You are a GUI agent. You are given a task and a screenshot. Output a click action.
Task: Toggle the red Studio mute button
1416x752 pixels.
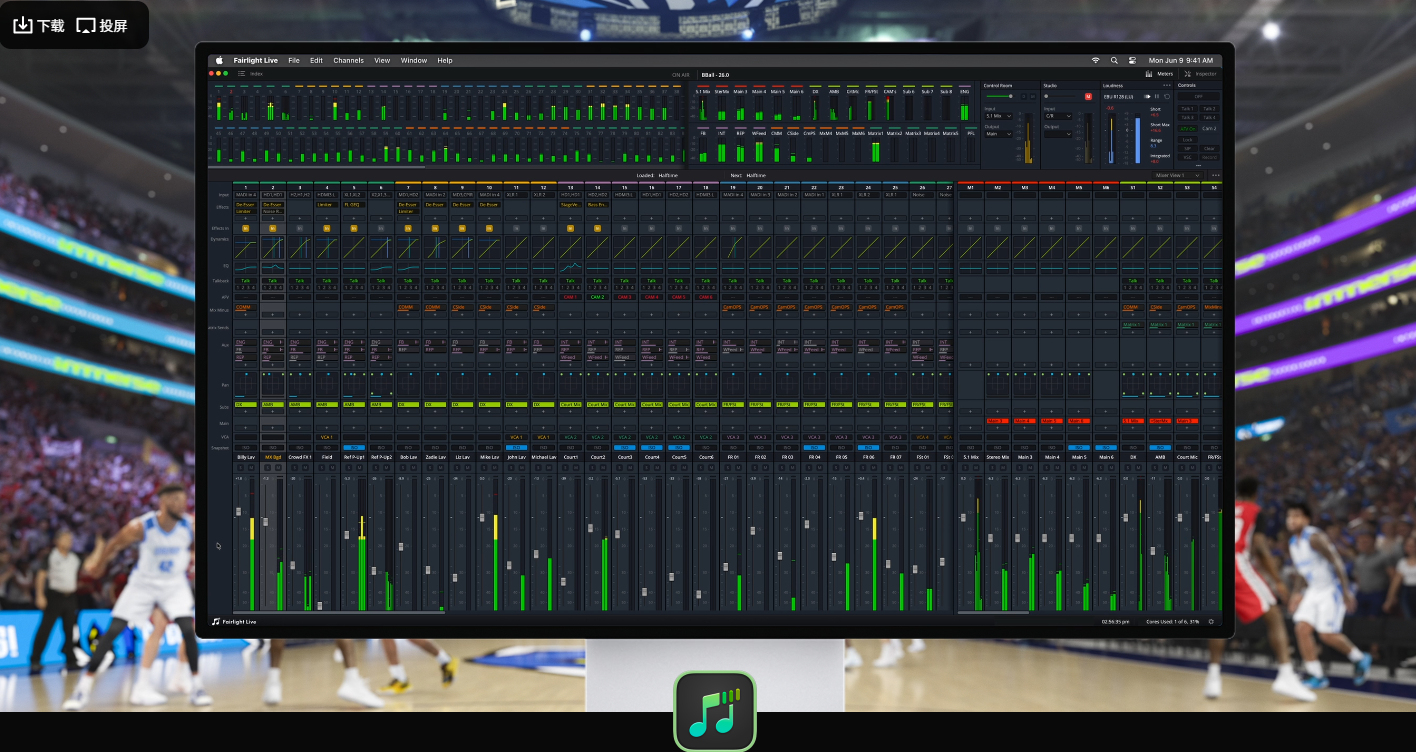pyautogui.click(x=1088, y=97)
